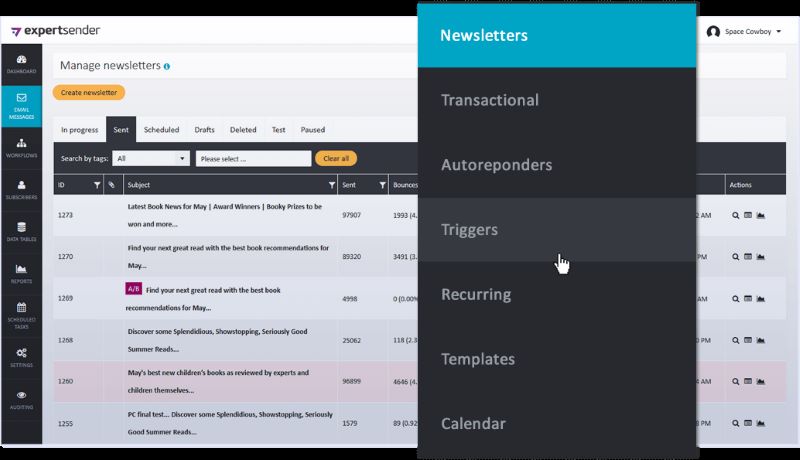Click the Clear all button
The height and width of the screenshot is (460, 800).
click(336, 159)
